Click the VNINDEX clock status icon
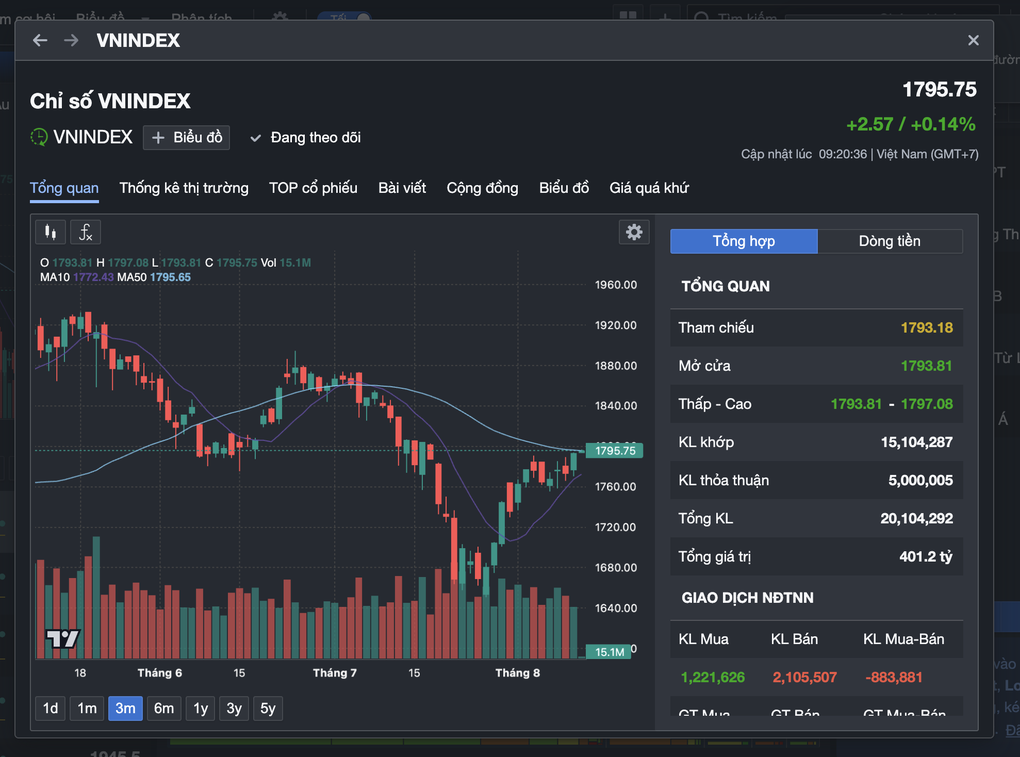 click(x=39, y=137)
